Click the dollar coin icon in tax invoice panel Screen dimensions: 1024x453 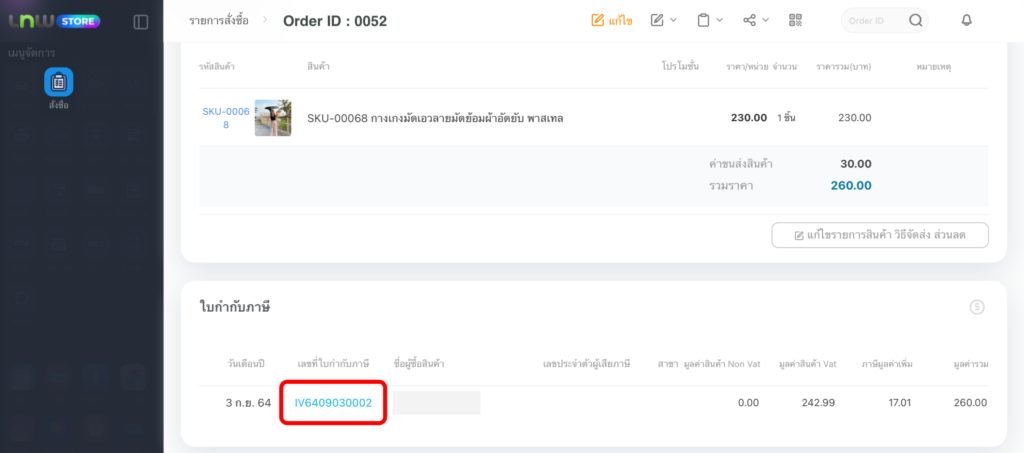tap(977, 307)
